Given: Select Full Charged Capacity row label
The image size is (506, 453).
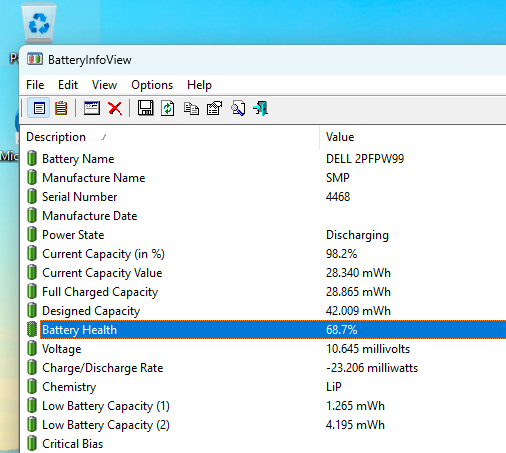Looking at the screenshot, I should coord(100,292).
